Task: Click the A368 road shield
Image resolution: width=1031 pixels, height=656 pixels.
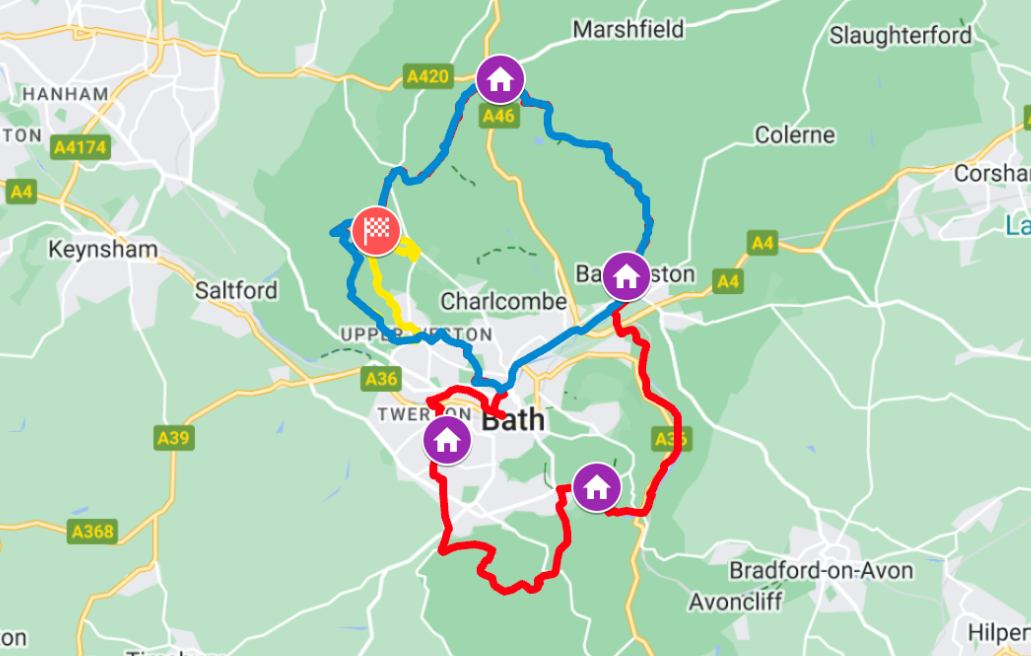Action: [93, 531]
